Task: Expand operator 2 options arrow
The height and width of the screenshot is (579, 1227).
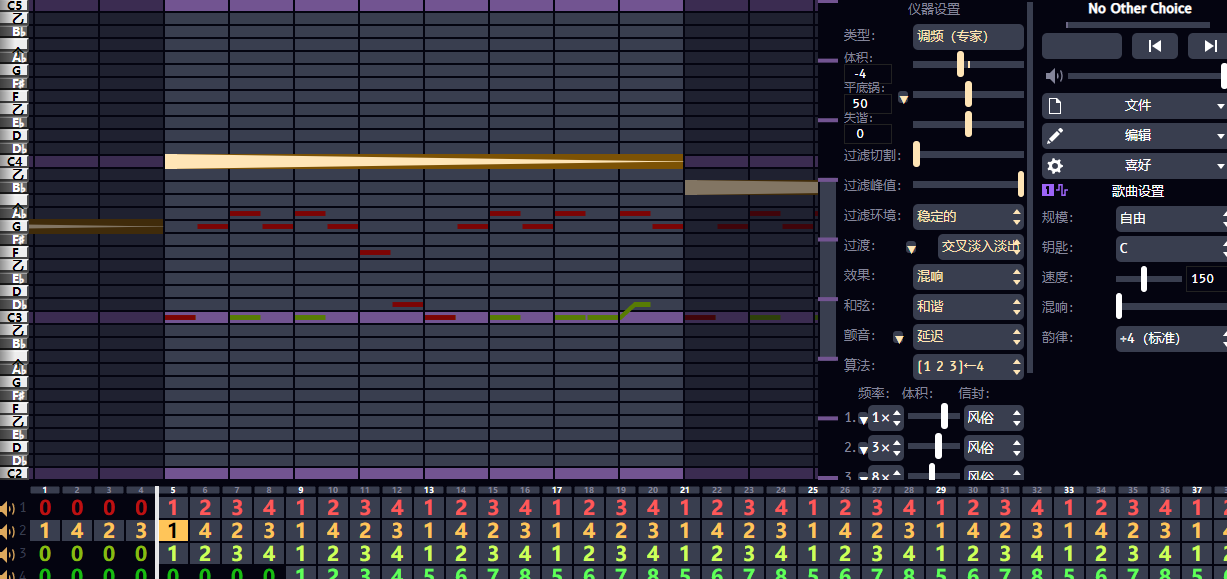Action: (x=864, y=448)
